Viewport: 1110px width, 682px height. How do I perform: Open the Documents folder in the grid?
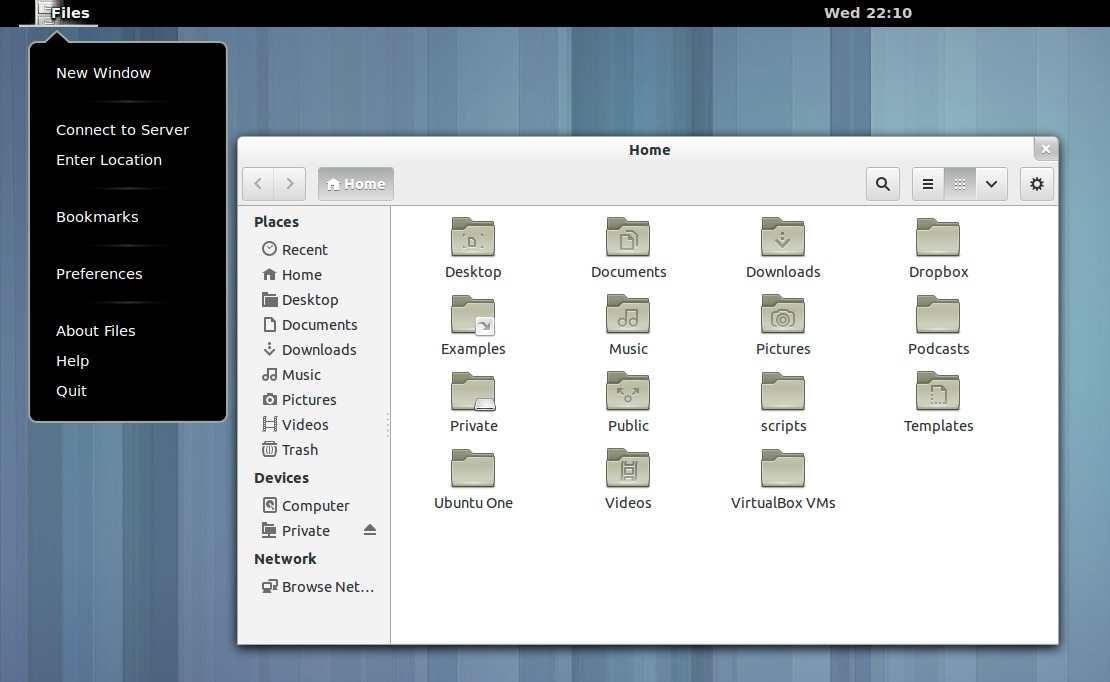[x=628, y=238]
